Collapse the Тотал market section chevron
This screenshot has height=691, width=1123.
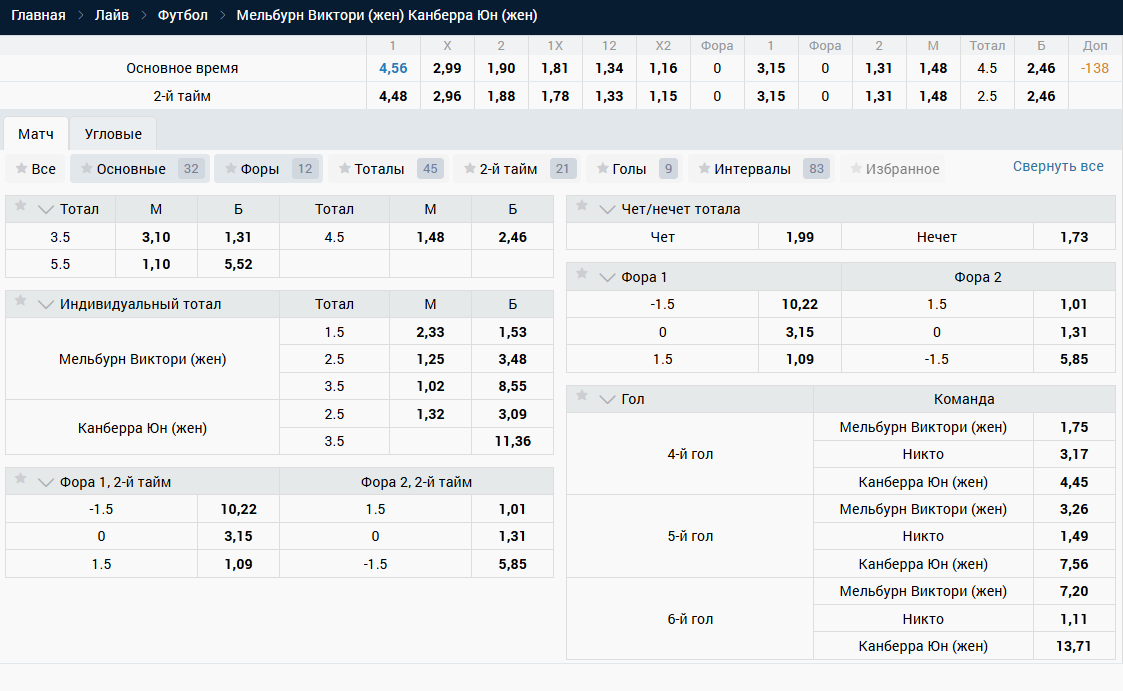45,210
